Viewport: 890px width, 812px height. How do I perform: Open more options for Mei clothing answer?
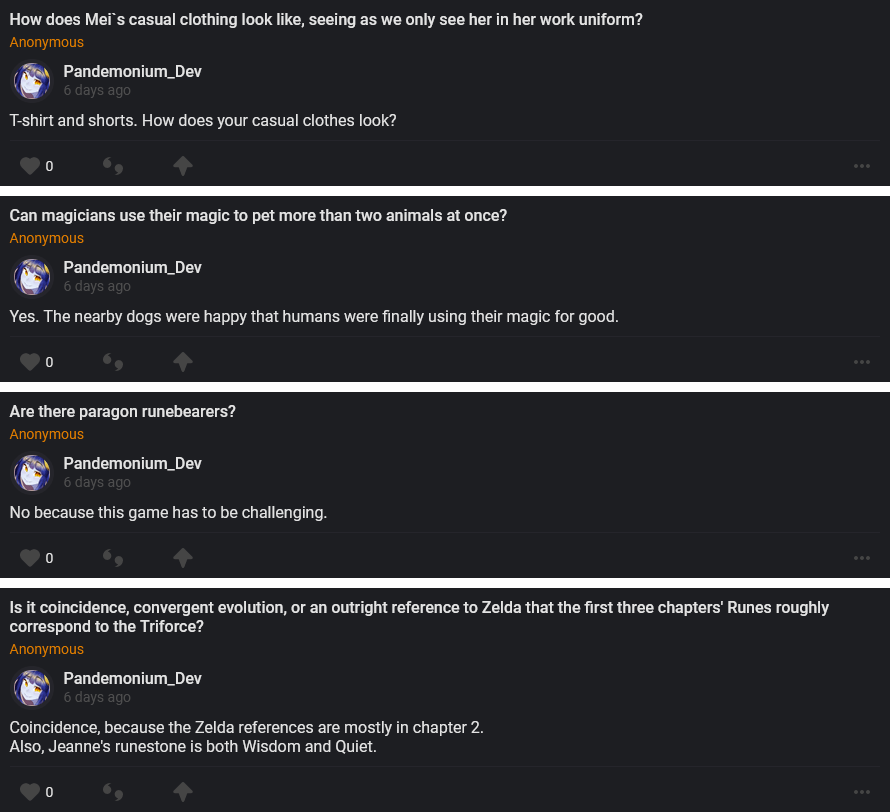coord(861,166)
